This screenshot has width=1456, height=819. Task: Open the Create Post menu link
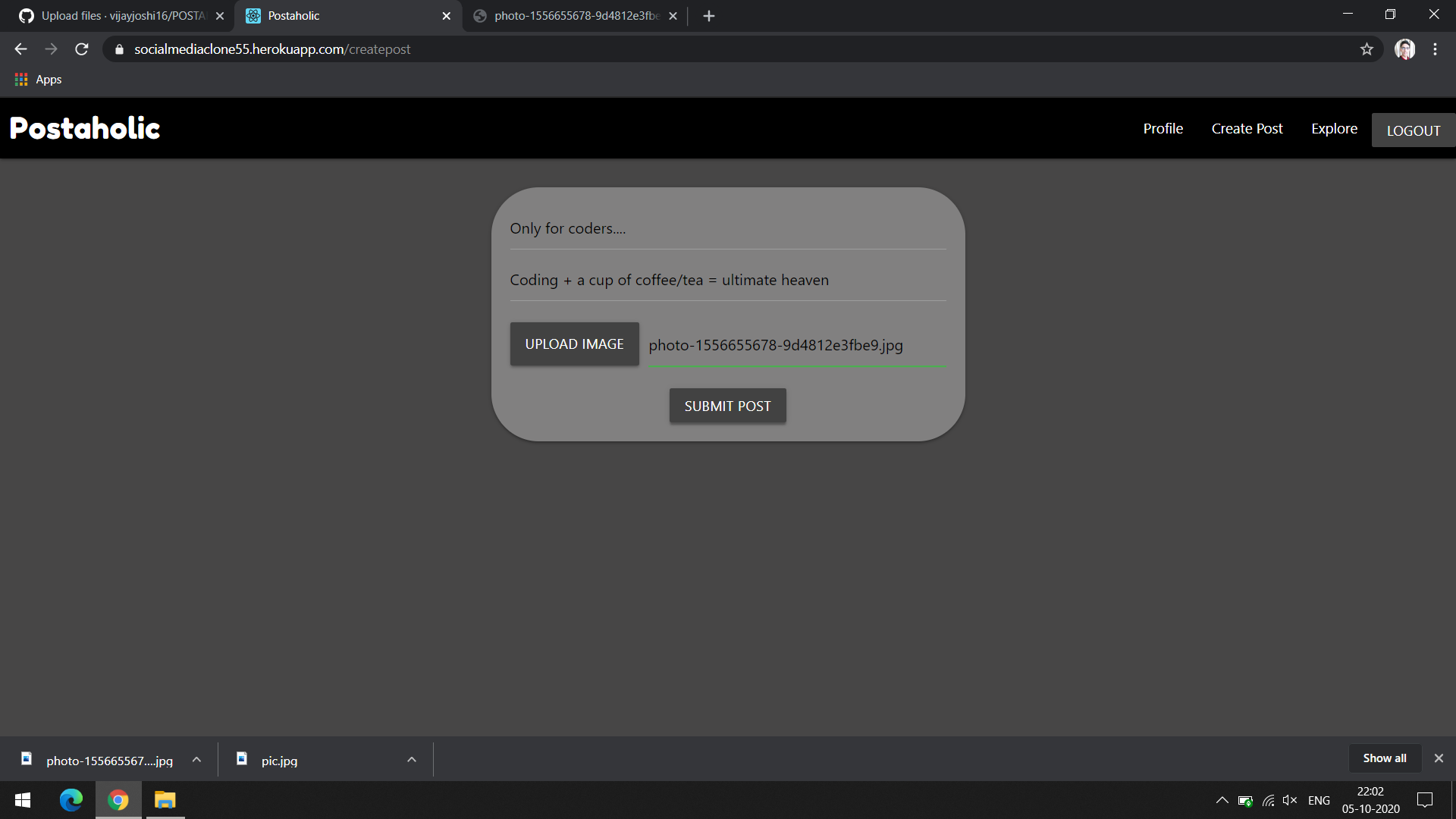[x=1247, y=129]
